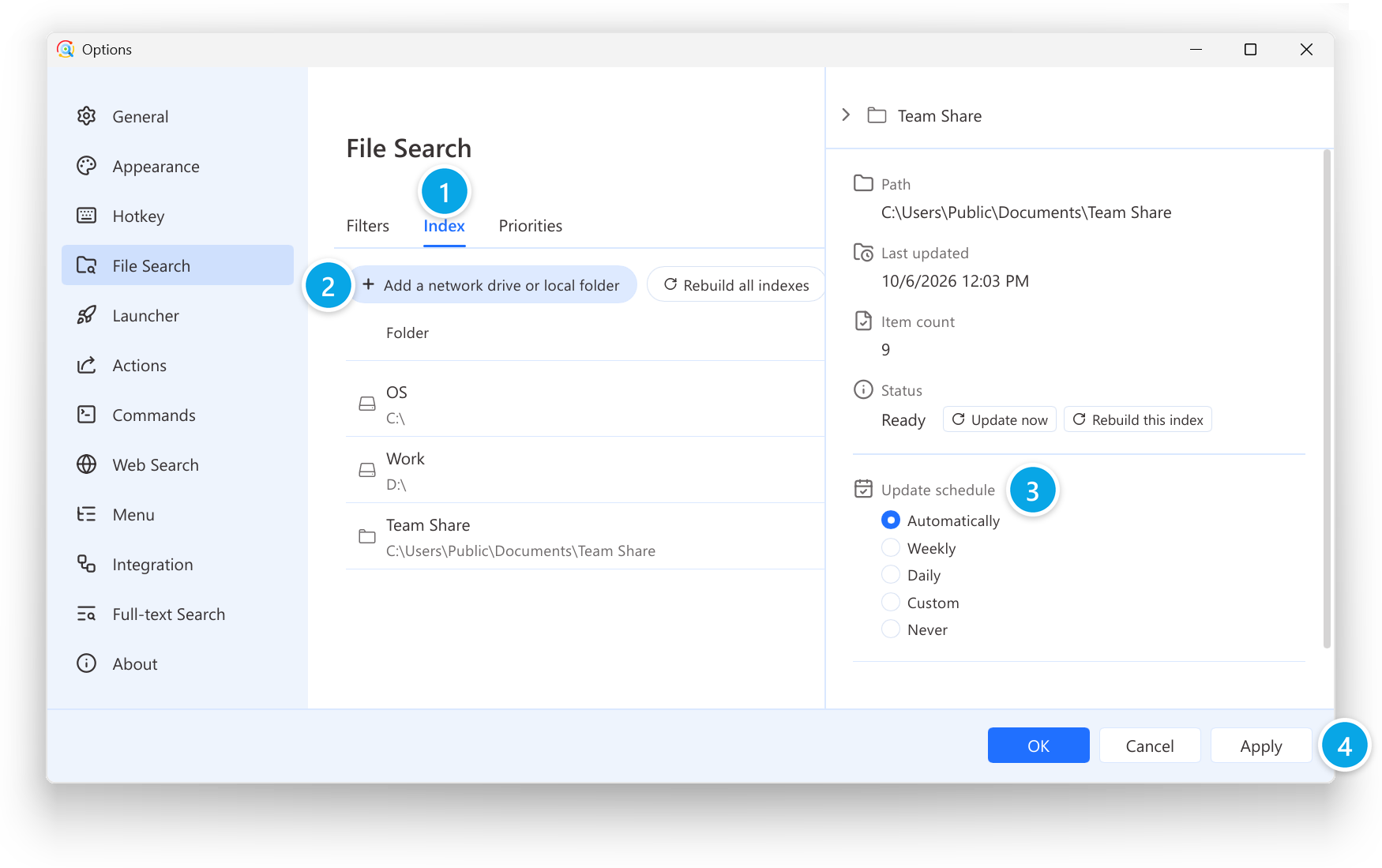Click the Integration icon in sidebar
Image resolution: width=1382 pixels, height=868 pixels.
(x=86, y=564)
